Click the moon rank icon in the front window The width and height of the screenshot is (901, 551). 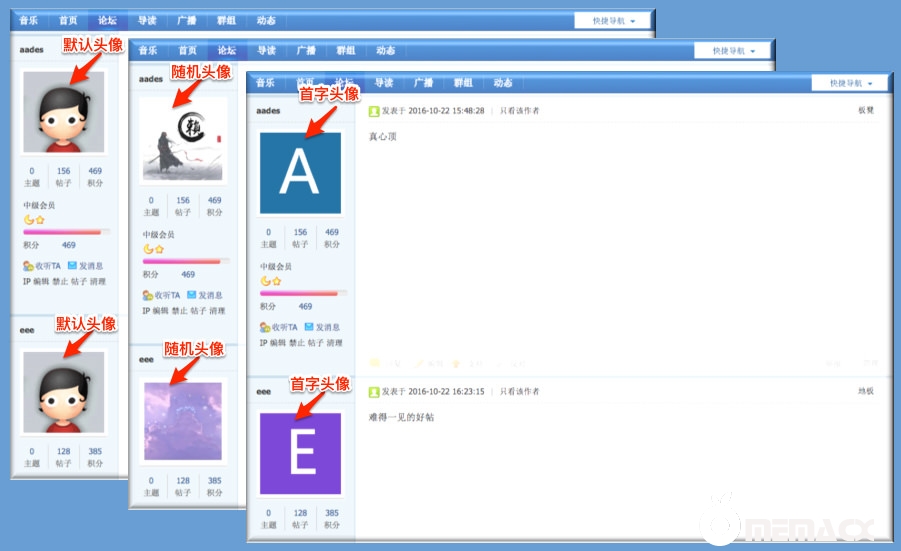click(x=266, y=281)
